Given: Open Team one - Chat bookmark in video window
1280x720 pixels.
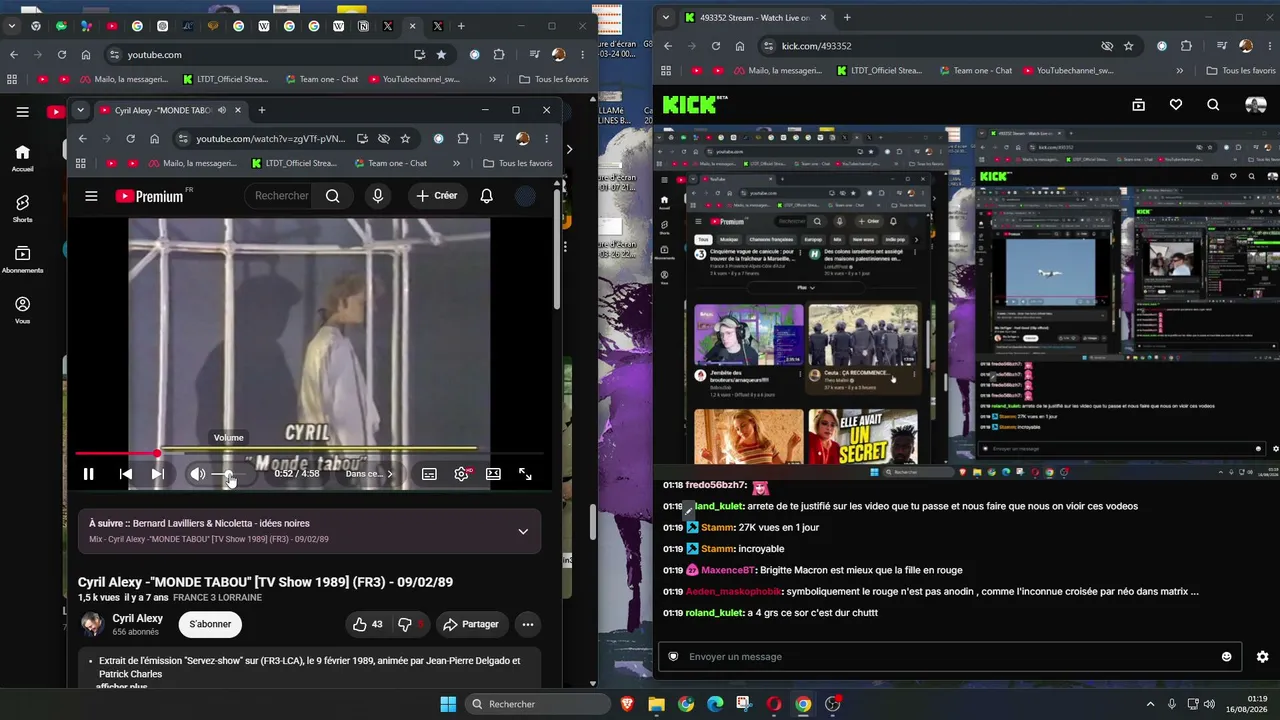Looking at the screenshot, I should coord(389,163).
